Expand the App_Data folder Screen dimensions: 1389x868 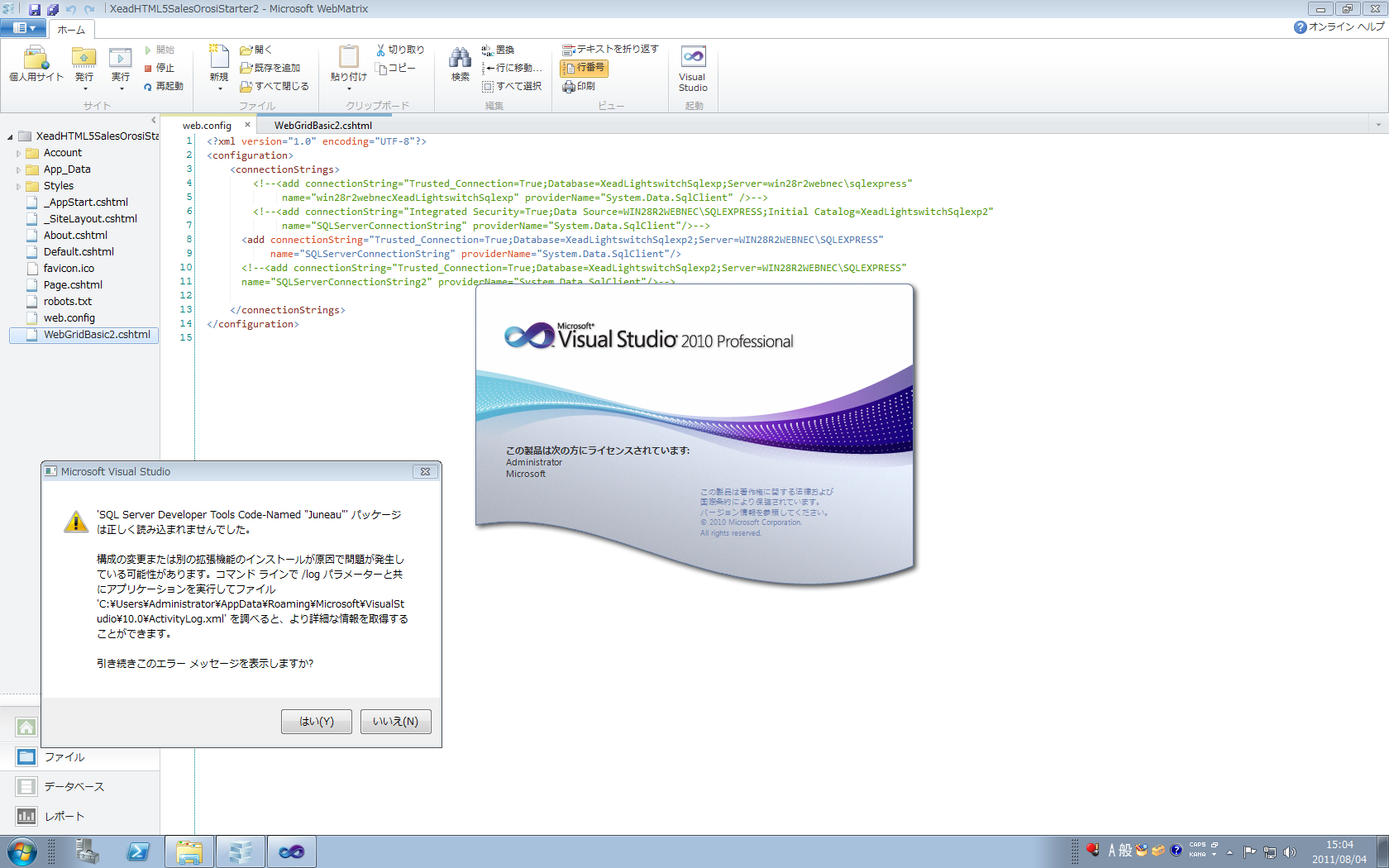tap(18, 169)
